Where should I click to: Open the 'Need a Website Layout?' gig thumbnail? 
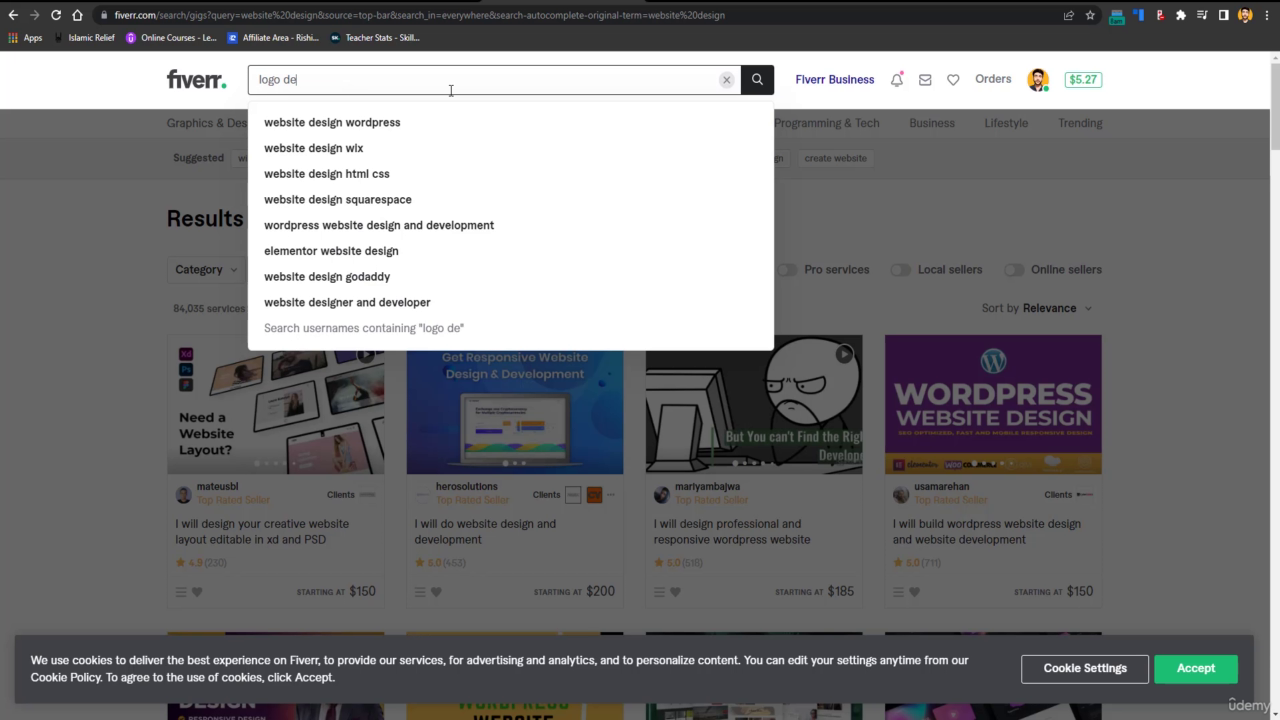pyautogui.click(x=276, y=404)
